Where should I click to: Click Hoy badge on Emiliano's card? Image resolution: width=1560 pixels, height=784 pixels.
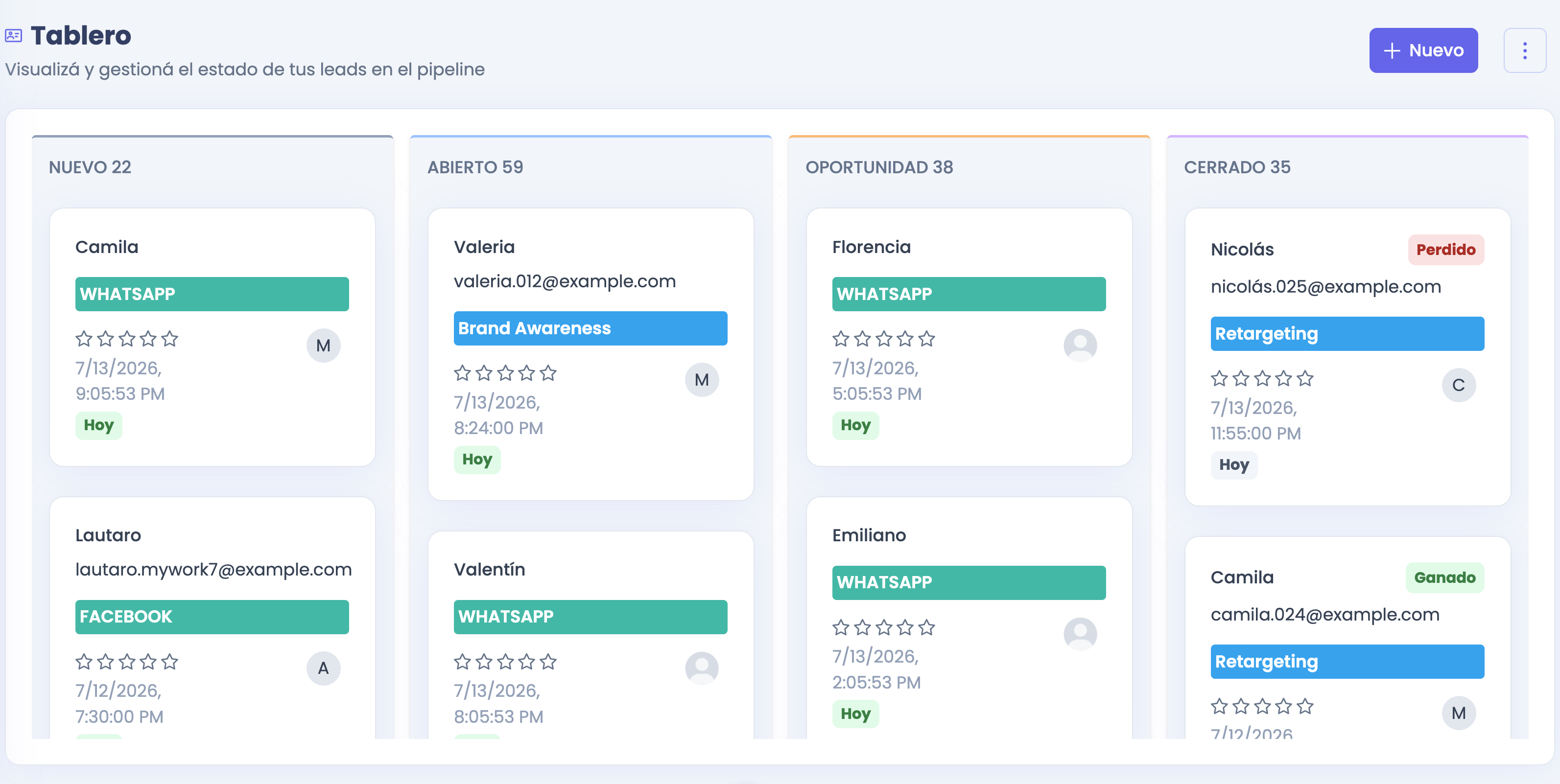(x=856, y=715)
